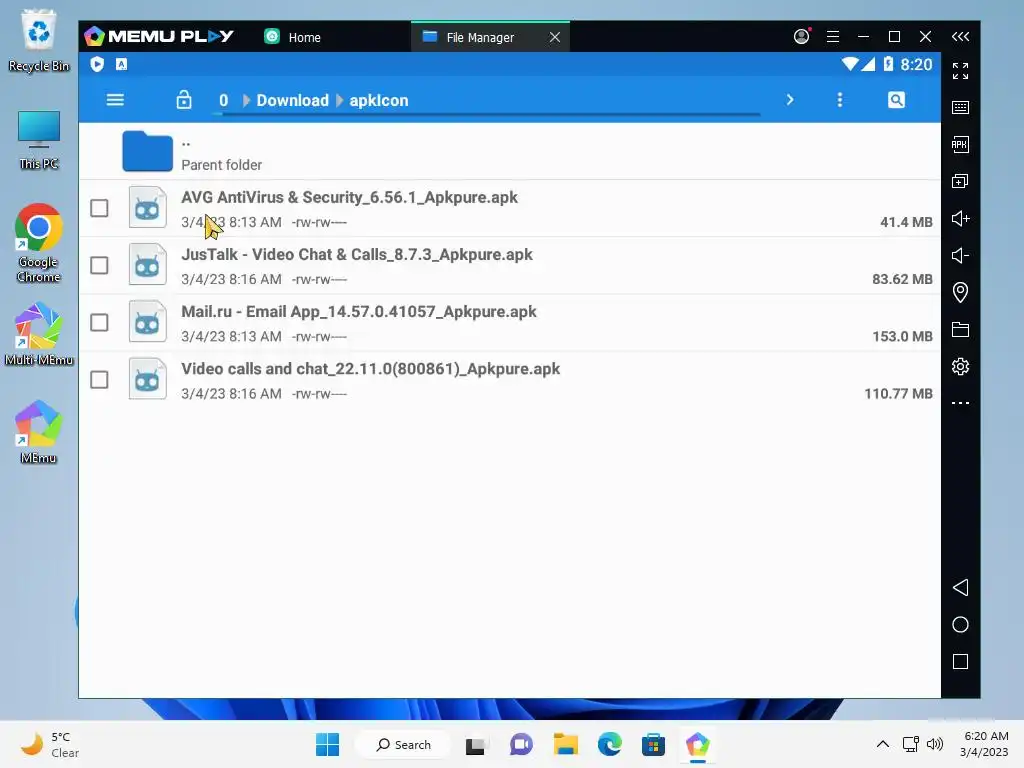
Task: Click the lock icon in the path bar
Action: pos(184,100)
